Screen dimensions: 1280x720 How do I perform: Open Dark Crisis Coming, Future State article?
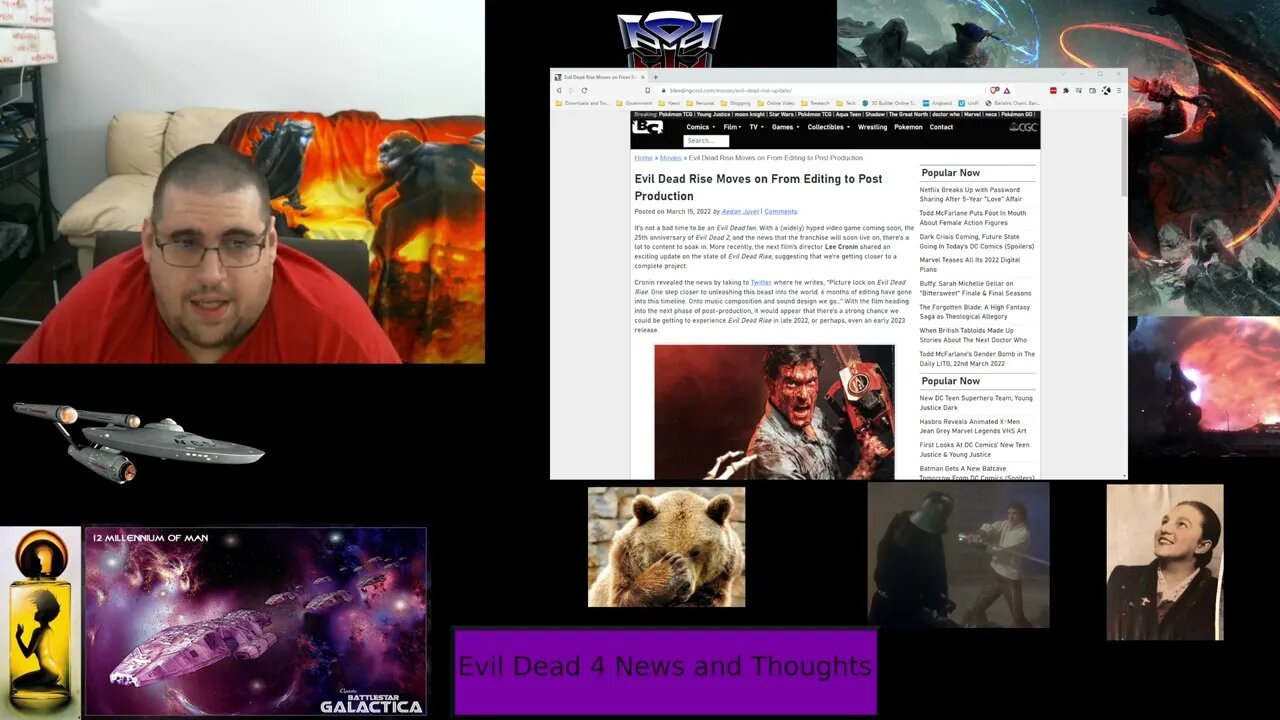tap(977, 242)
